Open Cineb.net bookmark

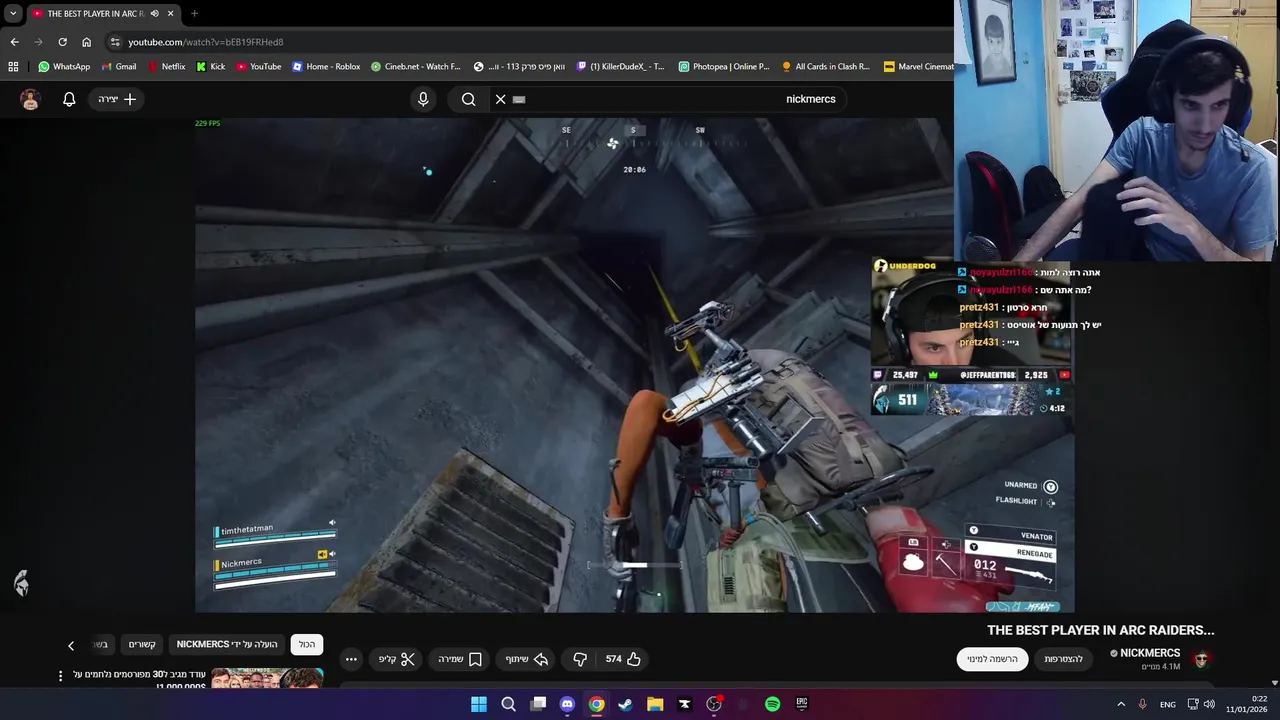[x=416, y=67]
